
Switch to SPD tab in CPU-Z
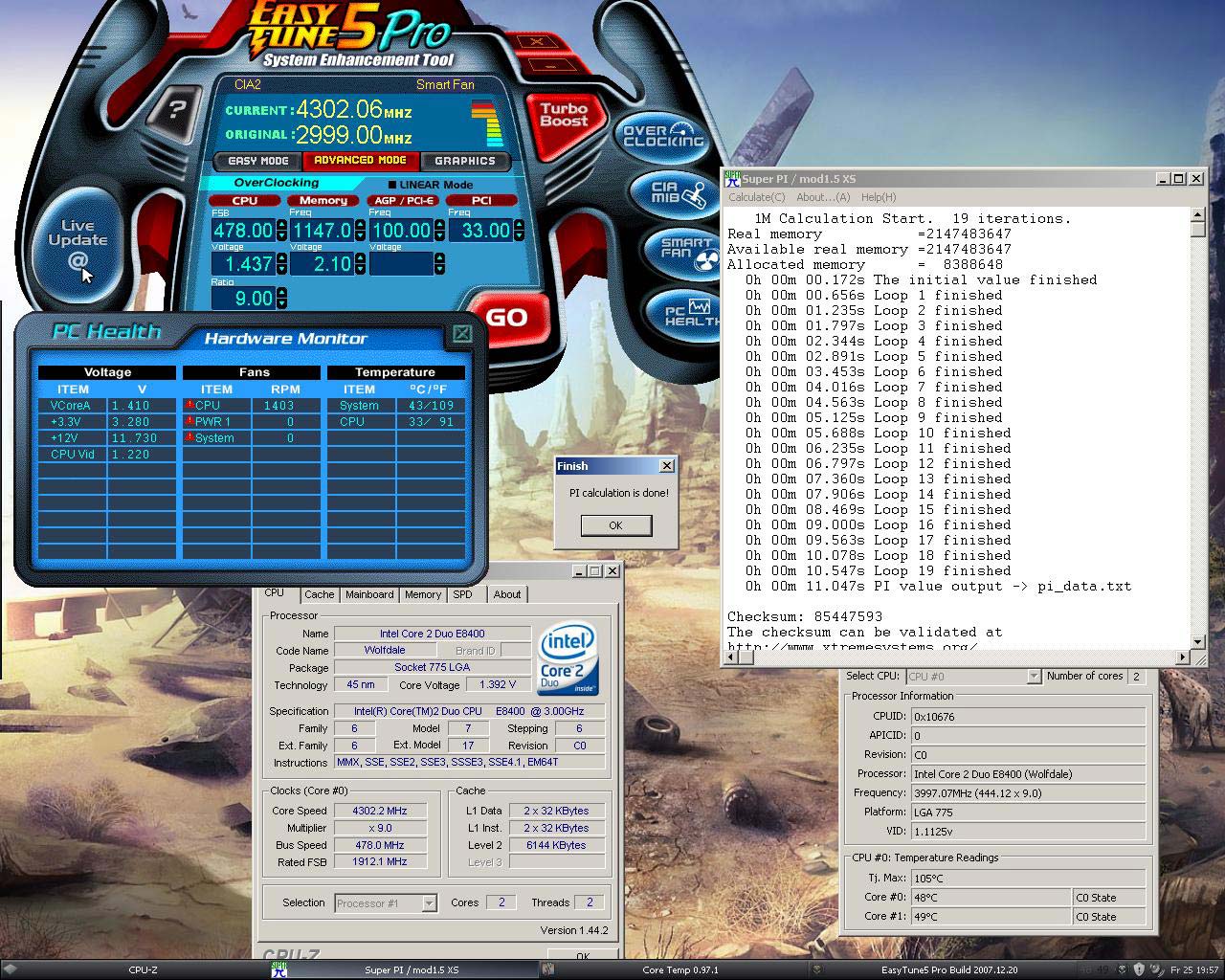tap(462, 594)
